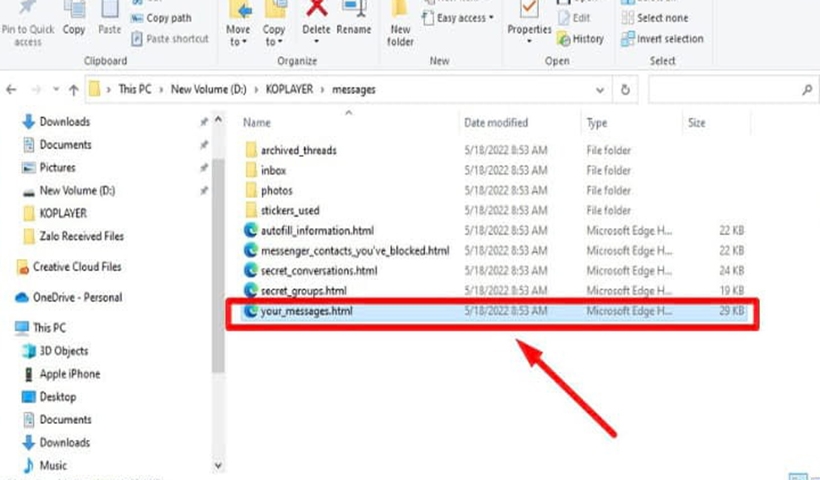
Task: Click Invert selection
Action: coord(662,39)
